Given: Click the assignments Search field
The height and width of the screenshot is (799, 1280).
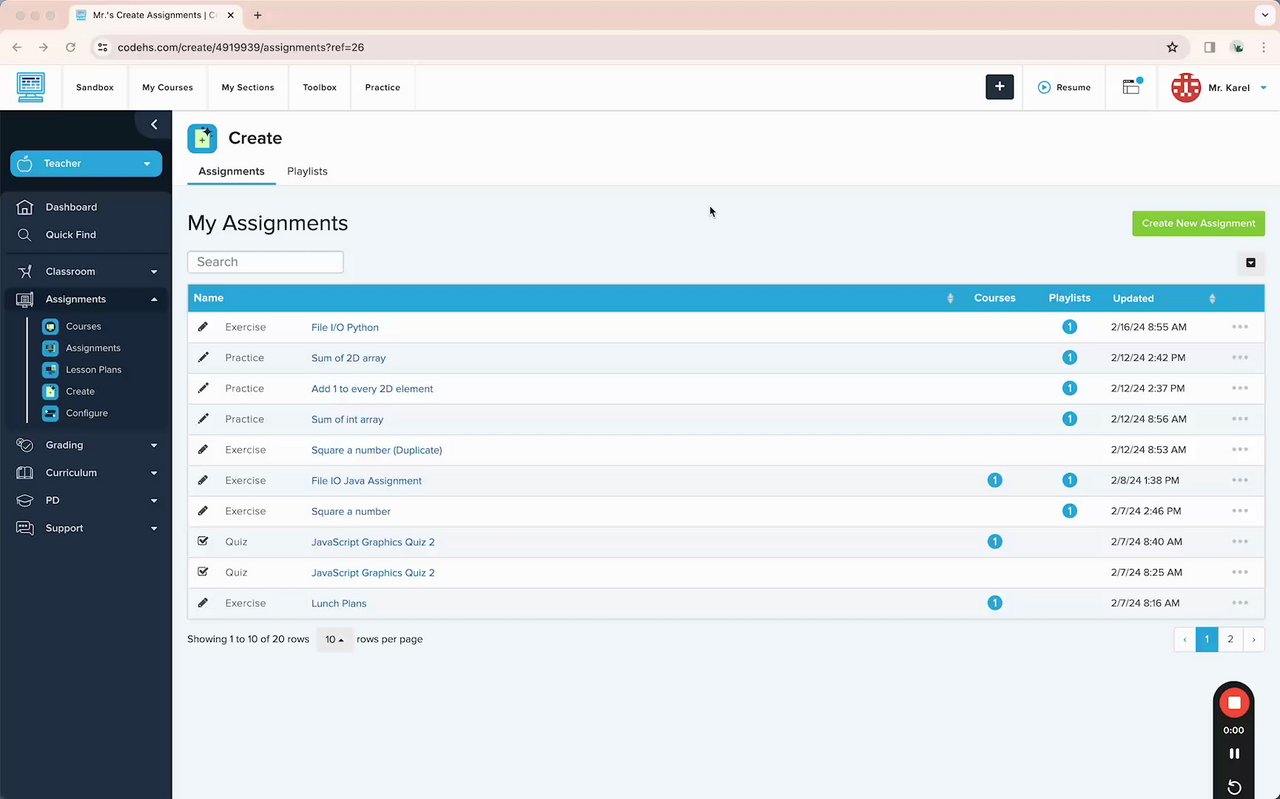Looking at the screenshot, I should (265, 262).
